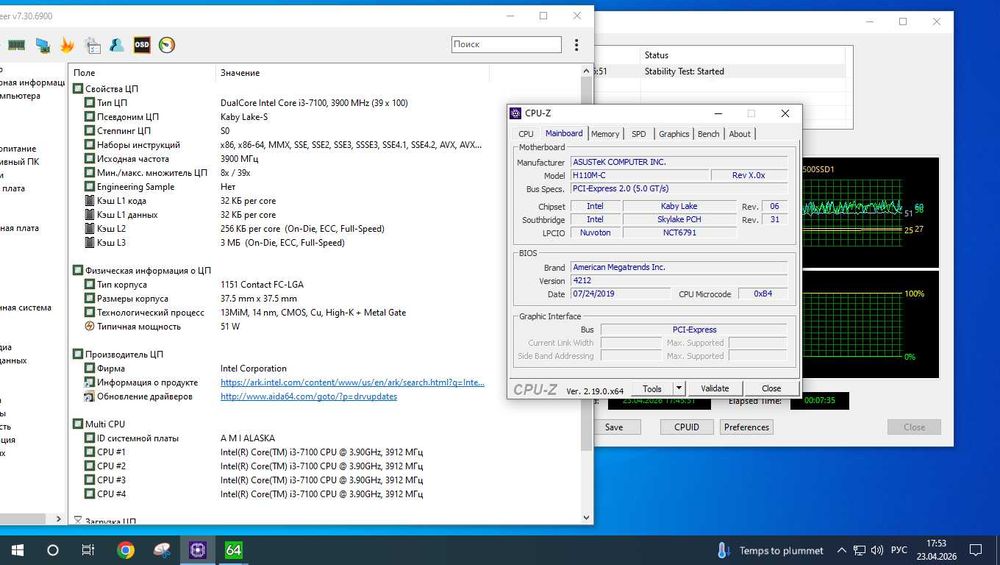Image resolution: width=1000 pixels, height=565 pixels.
Task: Click CPUID in the stability test window
Action: click(x=686, y=427)
